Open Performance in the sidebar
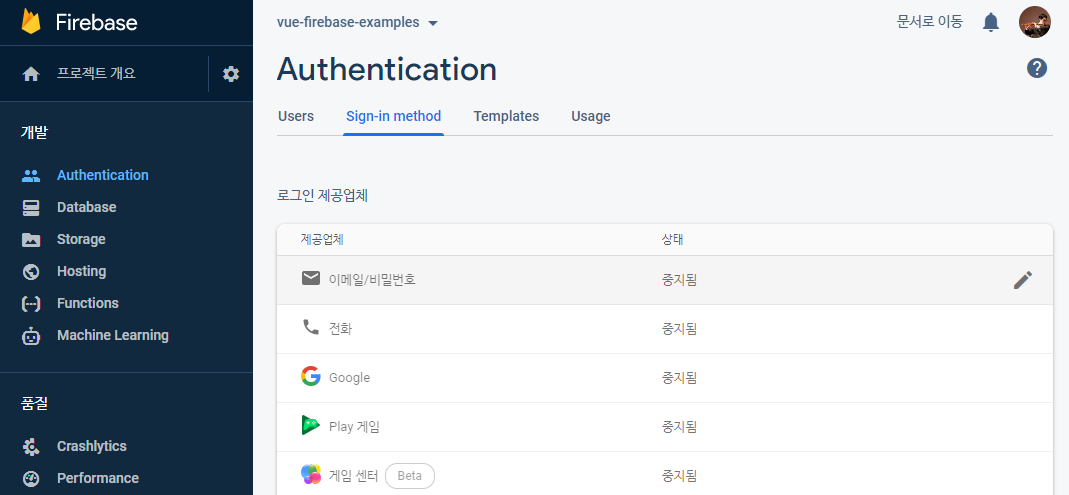This screenshot has height=495, width=1069. point(97,479)
